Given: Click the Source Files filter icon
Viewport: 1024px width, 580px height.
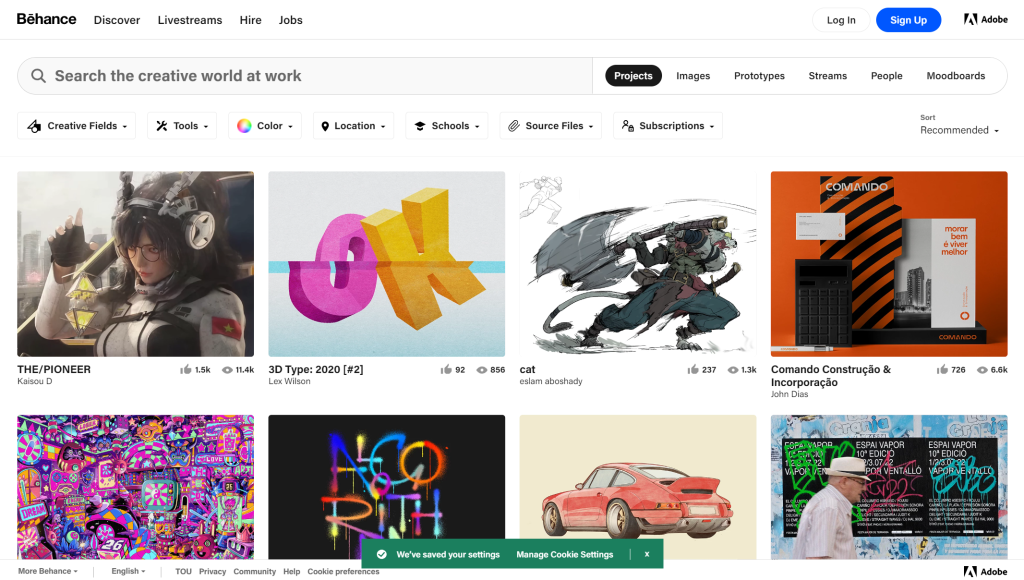Looking at the screenshot, I should click(512, 125).
